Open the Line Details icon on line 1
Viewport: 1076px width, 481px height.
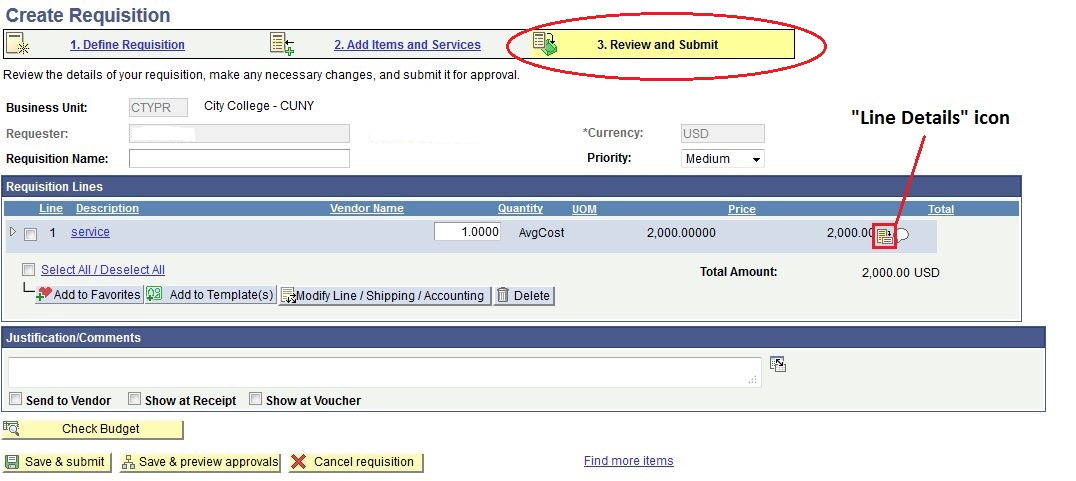pos(884,236)
